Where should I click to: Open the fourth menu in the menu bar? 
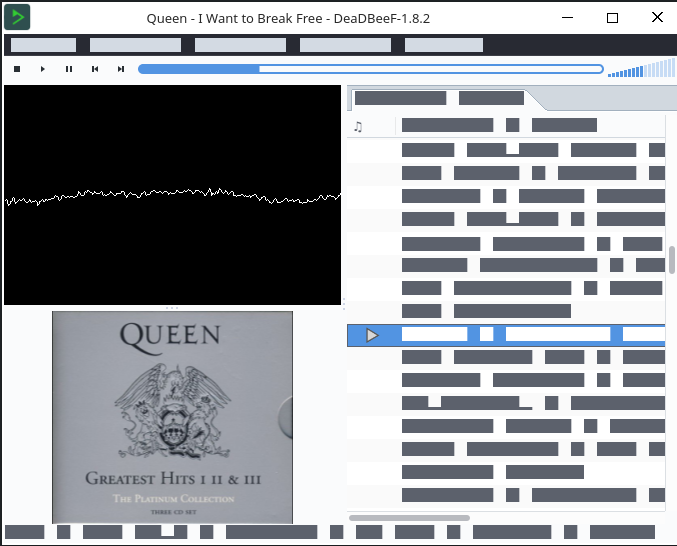click(x=345, y=45)
